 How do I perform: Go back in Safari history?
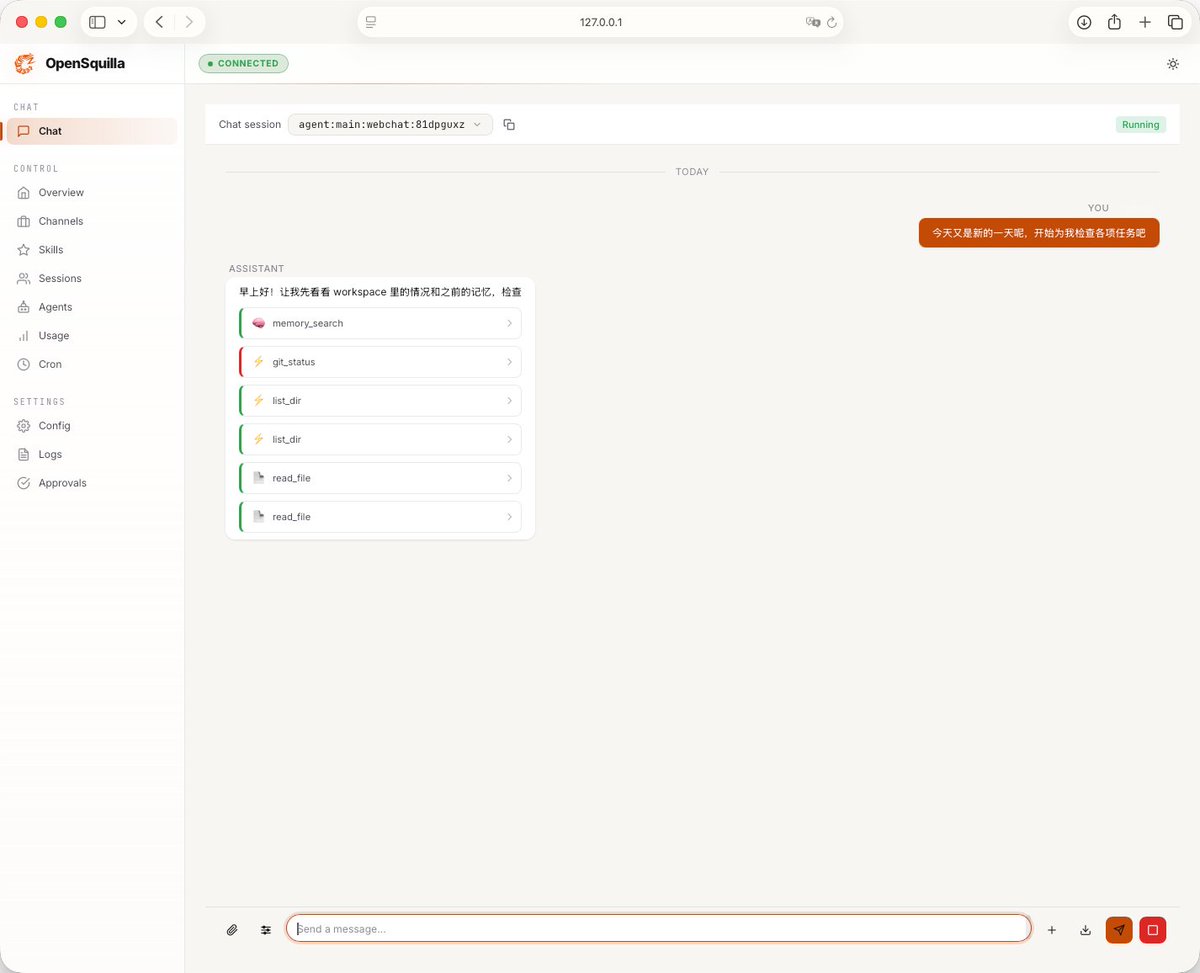159,22
